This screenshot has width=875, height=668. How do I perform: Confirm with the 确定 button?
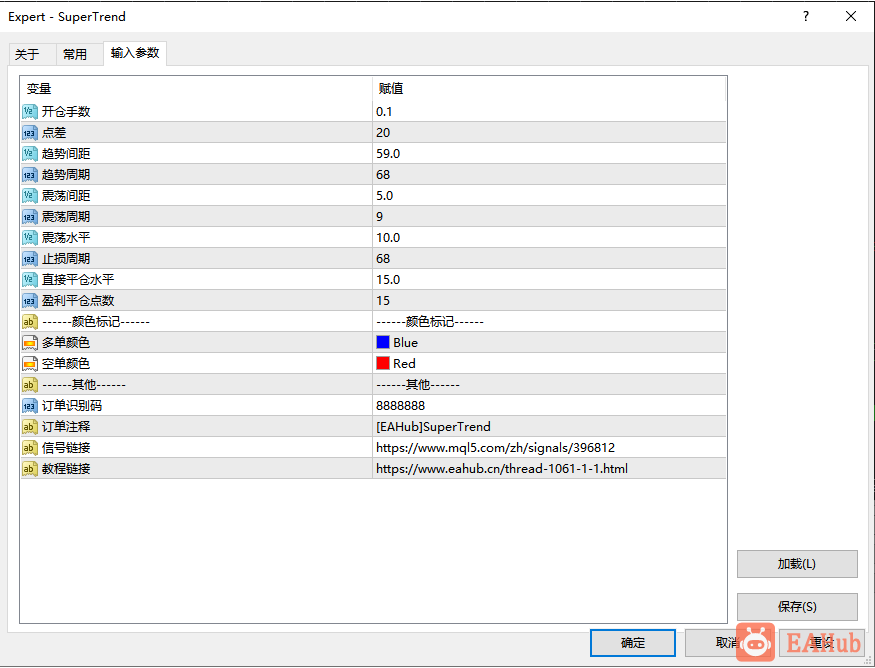(632, 643)
